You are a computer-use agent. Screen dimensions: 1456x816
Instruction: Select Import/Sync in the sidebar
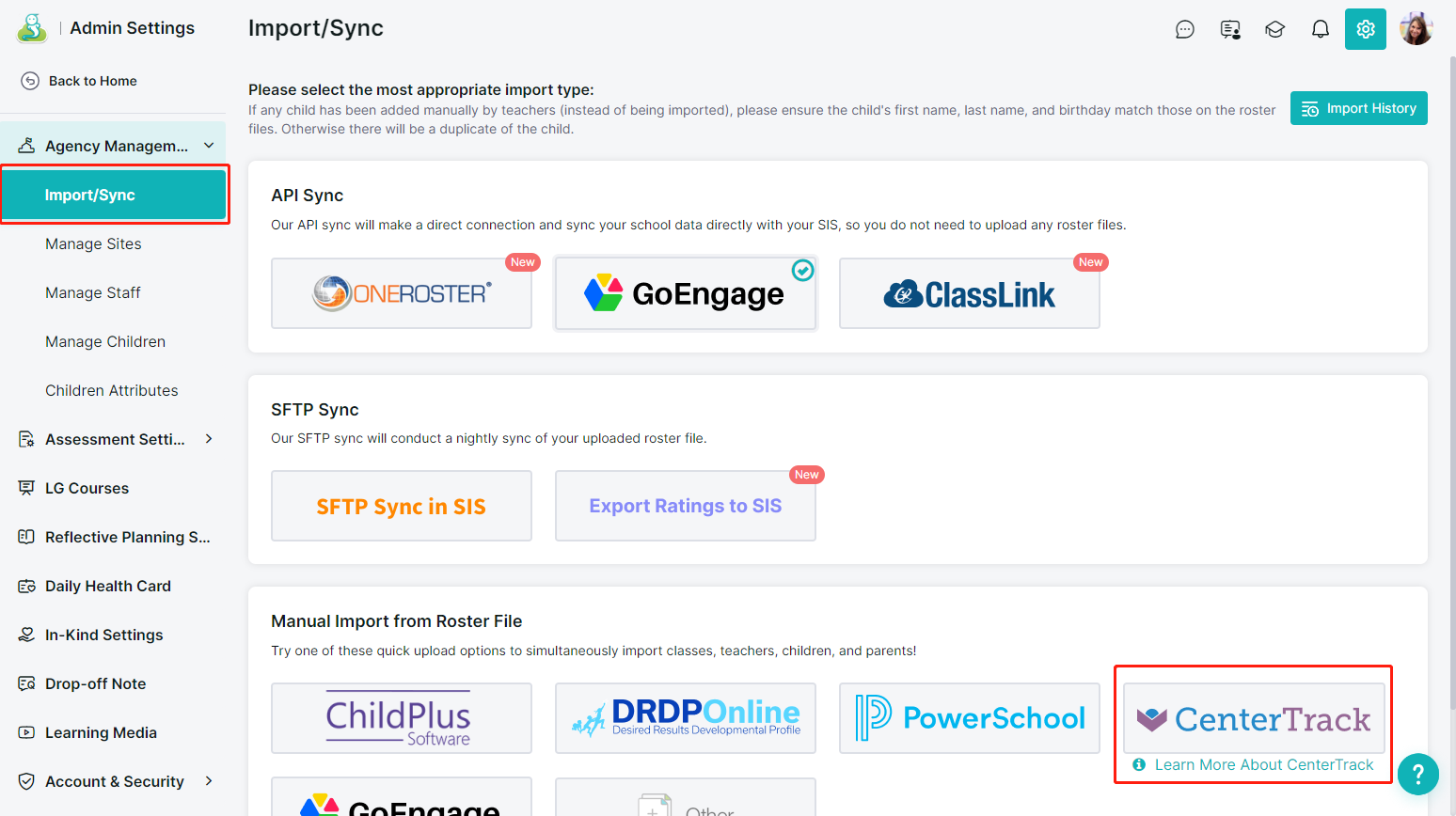pos(114,195)
